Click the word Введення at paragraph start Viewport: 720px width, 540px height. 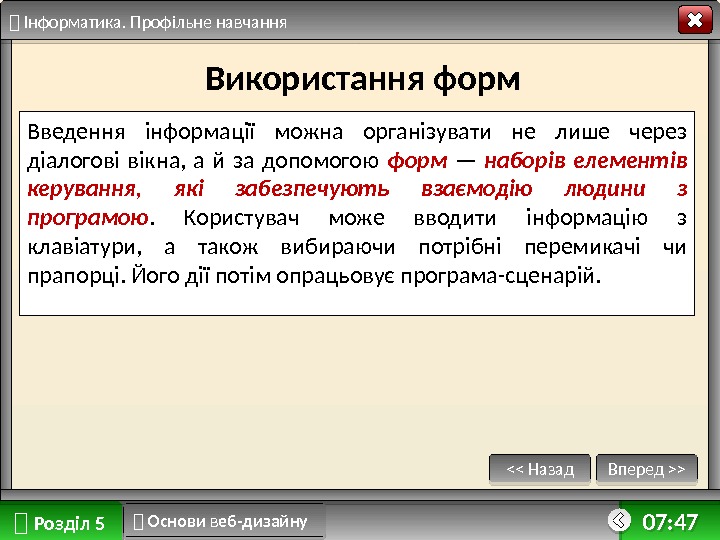[76, 132]
